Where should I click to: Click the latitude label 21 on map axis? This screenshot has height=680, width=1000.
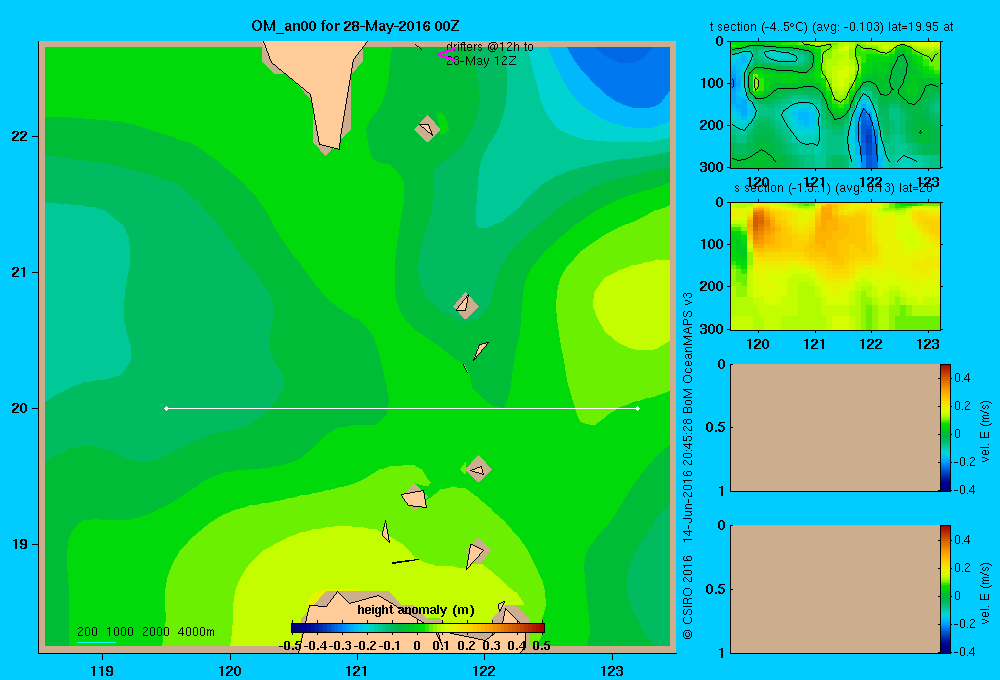click(20, 272)
